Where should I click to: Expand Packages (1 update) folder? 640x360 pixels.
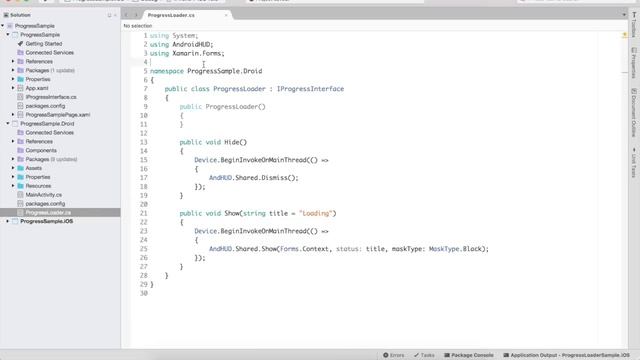[x=13, y=70]
